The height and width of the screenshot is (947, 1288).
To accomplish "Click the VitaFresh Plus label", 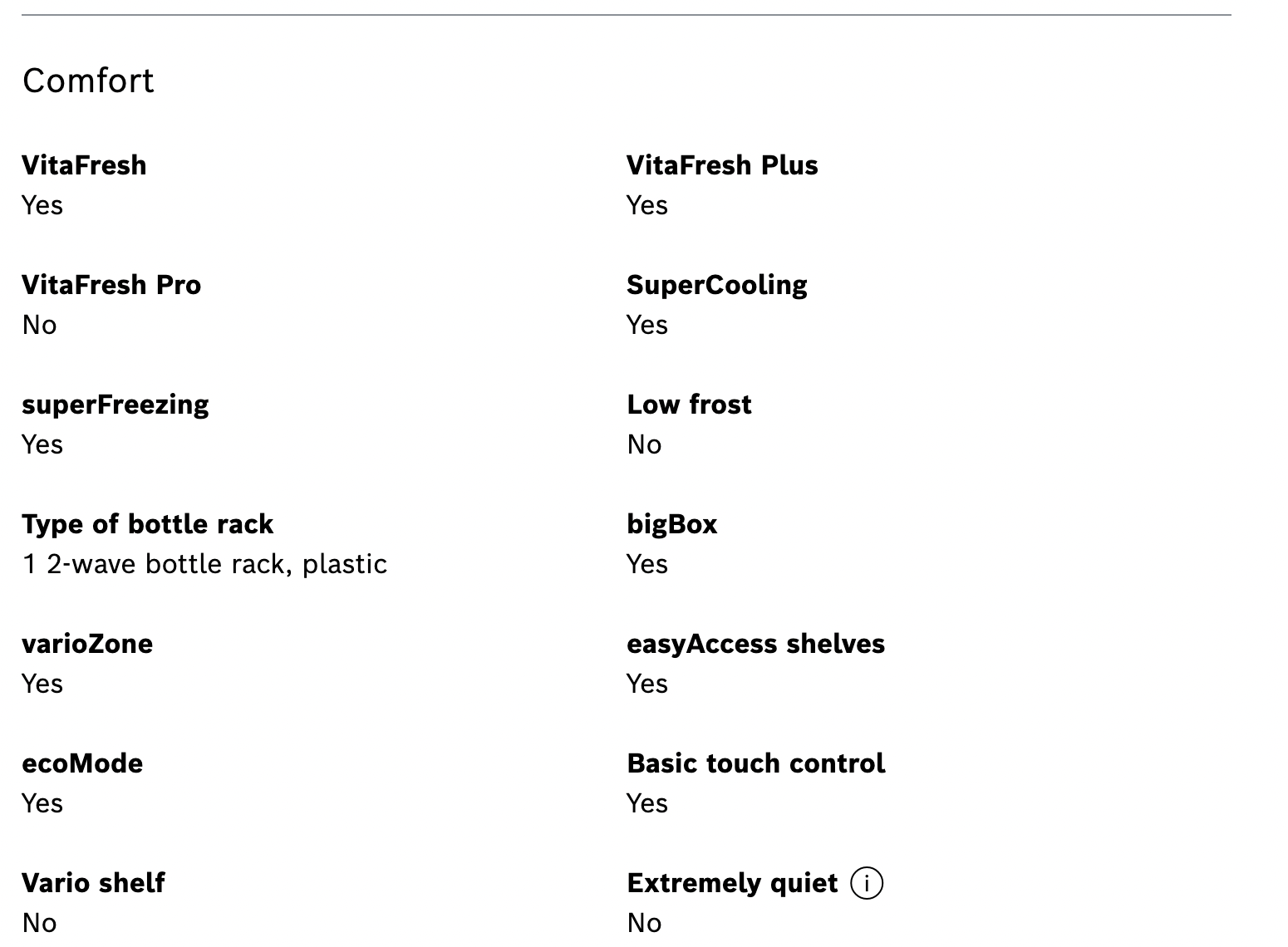I will coord(722,165).
